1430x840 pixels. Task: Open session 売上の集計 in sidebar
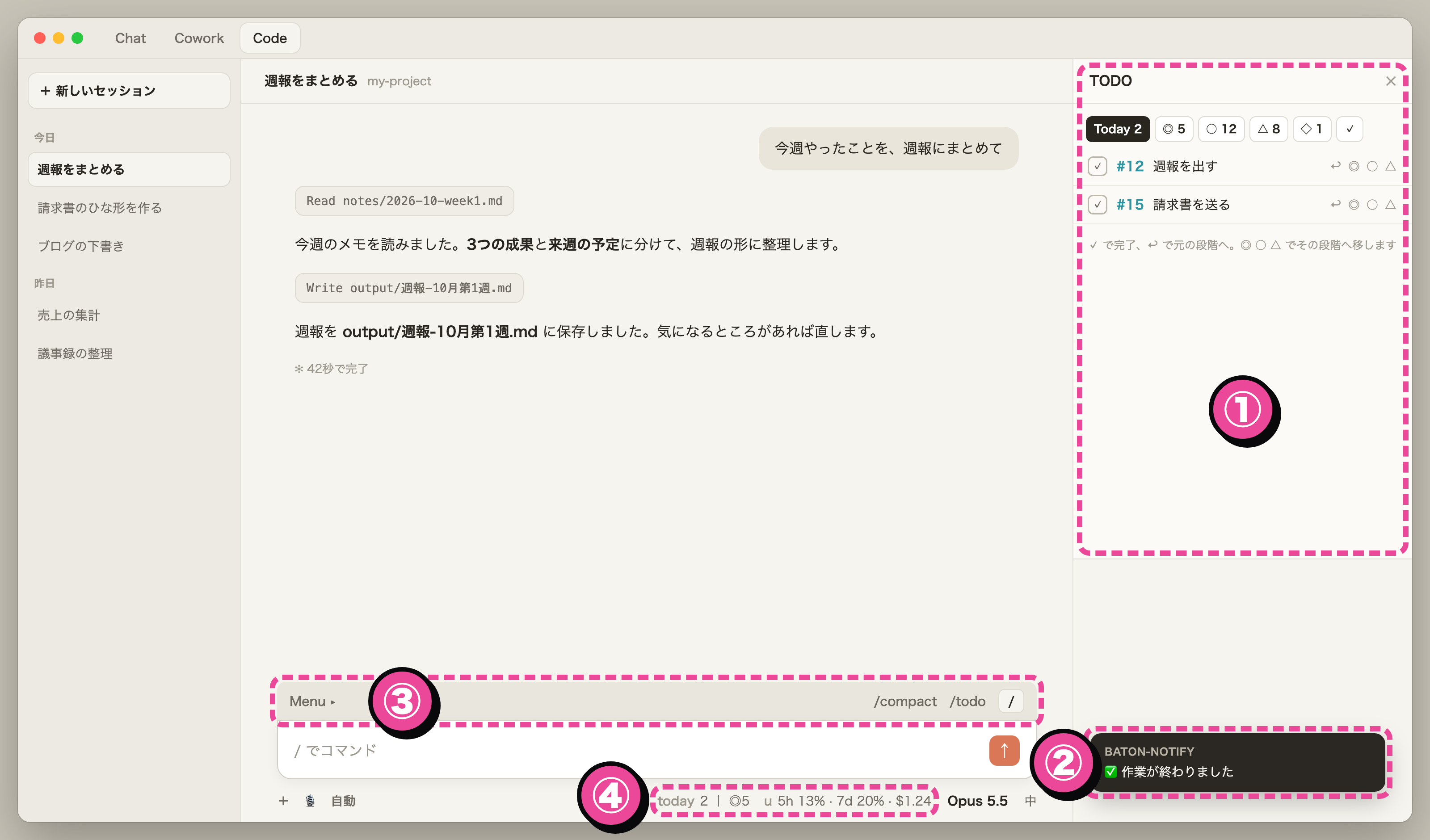[x=129, y=315]
